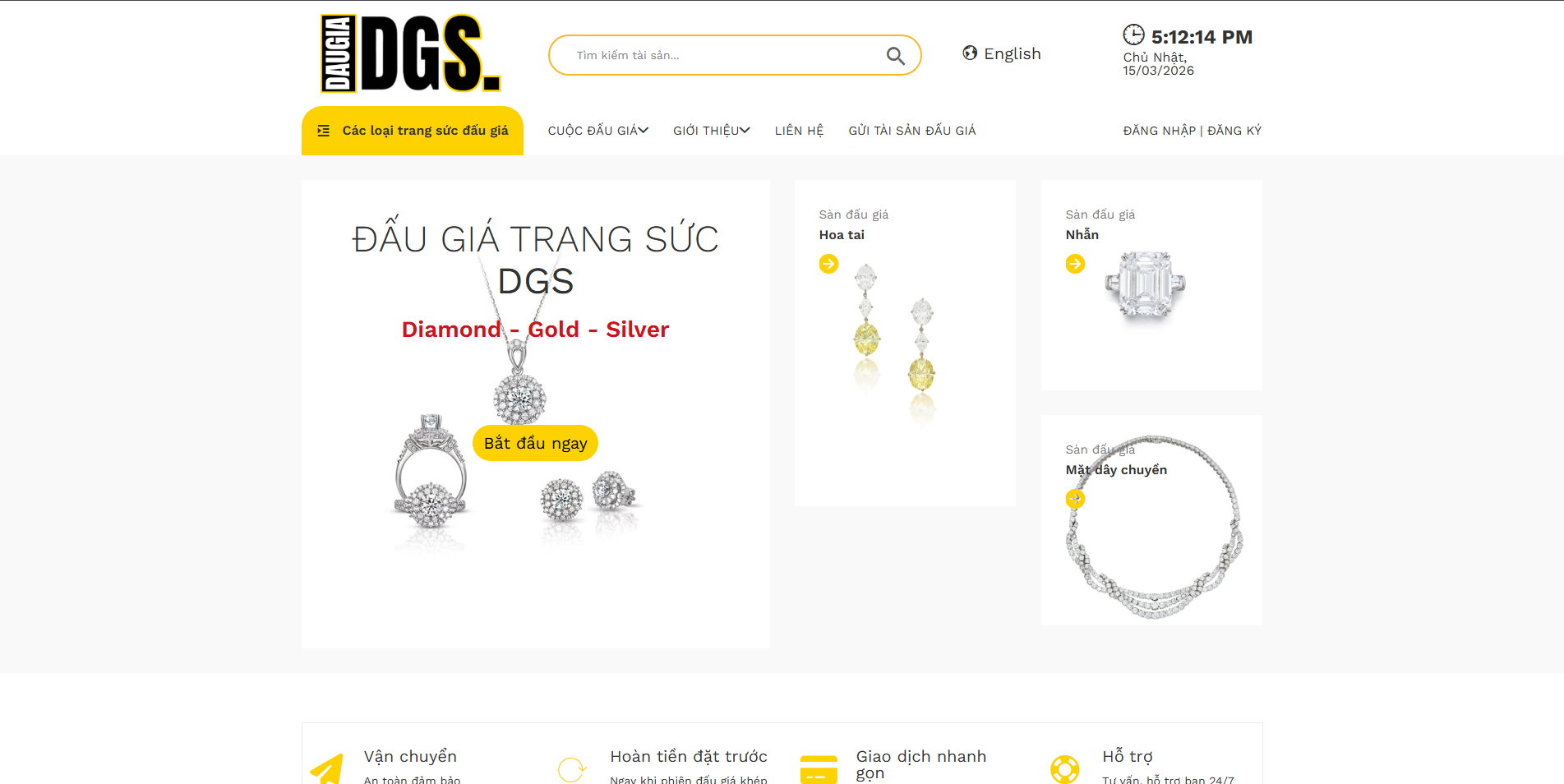The image size is (1564, 784).
Task: Click the DGS logo
Action: coord(410,53)
